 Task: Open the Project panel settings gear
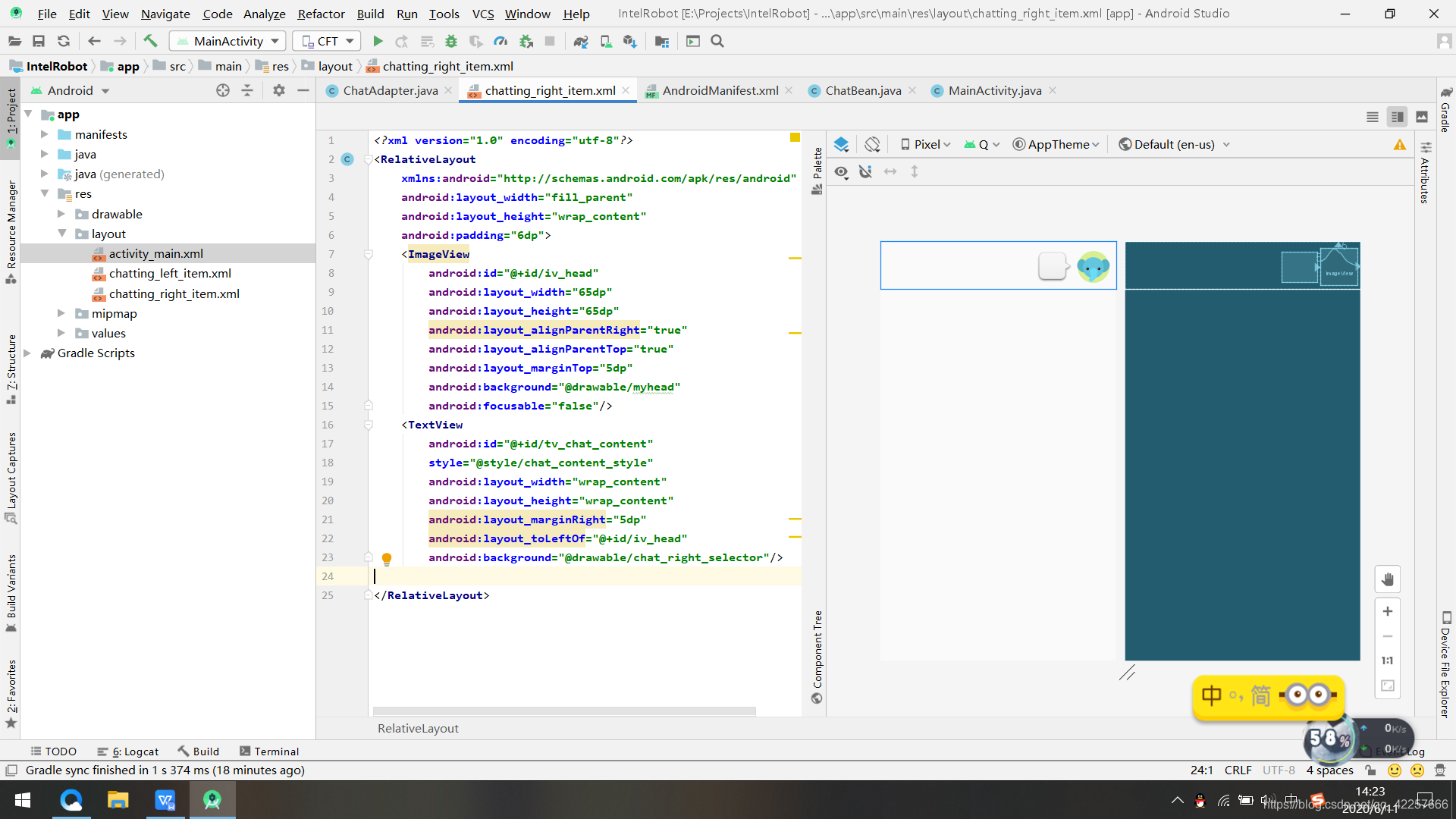pyautogui.click(x=278, y=90)
